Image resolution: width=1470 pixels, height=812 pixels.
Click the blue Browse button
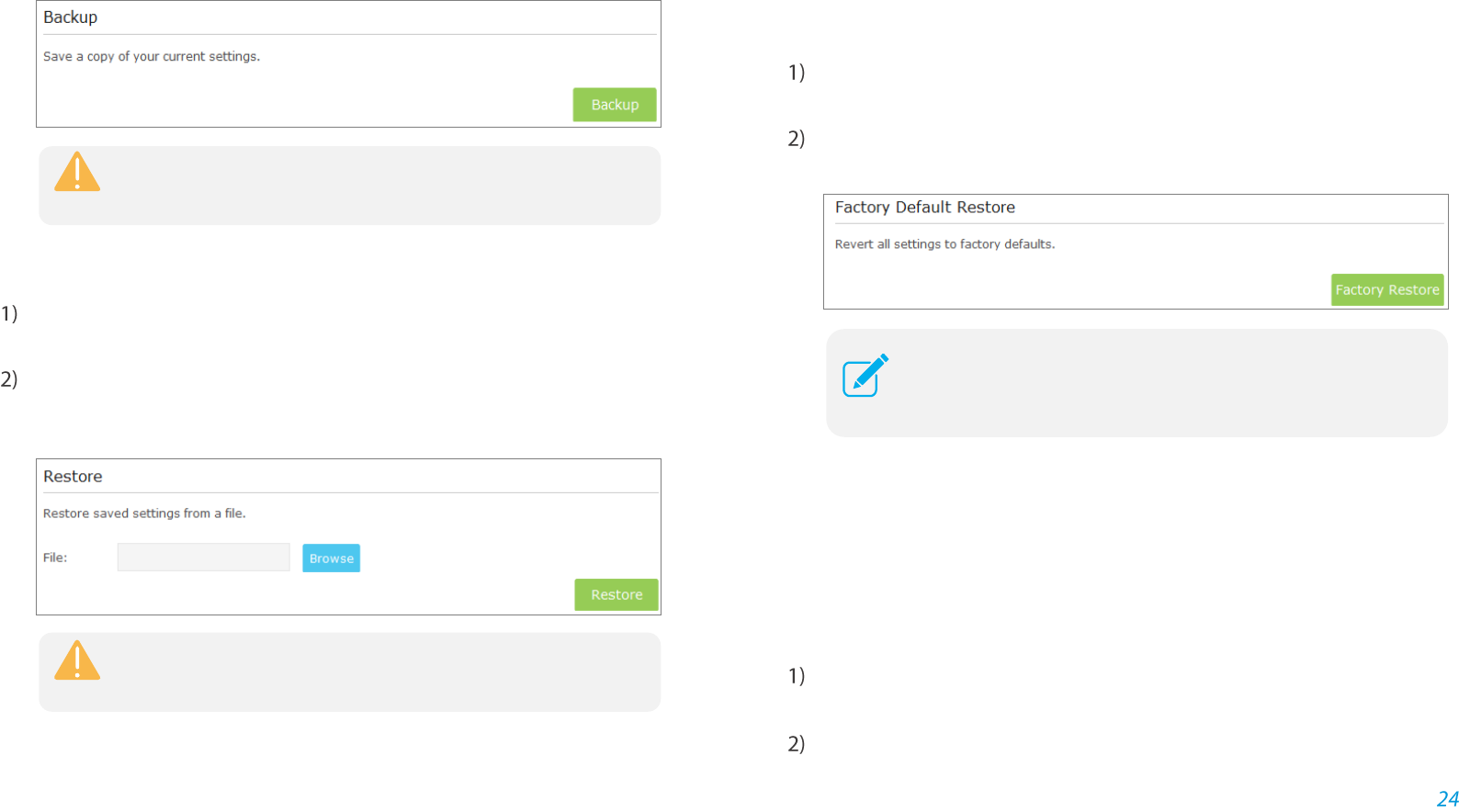[x=332, y=558]
